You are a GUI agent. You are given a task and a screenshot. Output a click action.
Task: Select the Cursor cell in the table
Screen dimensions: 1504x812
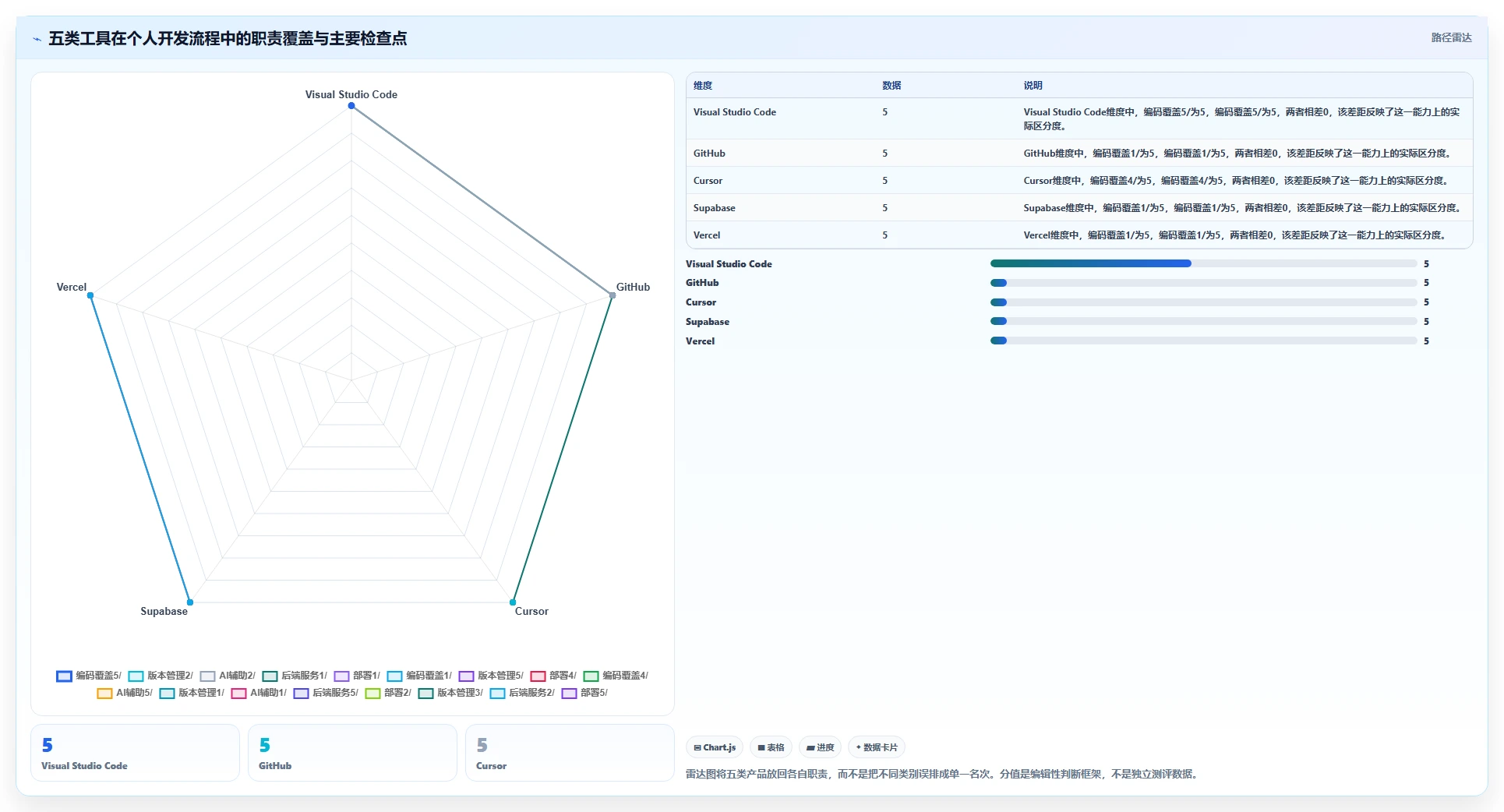click(x=708, y=181)
